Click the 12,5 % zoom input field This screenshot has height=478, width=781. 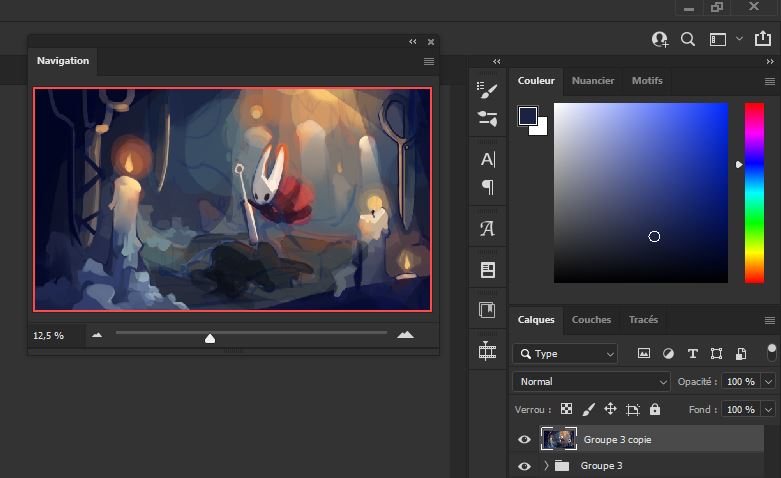pyautogui.click(x=56, y=336)
